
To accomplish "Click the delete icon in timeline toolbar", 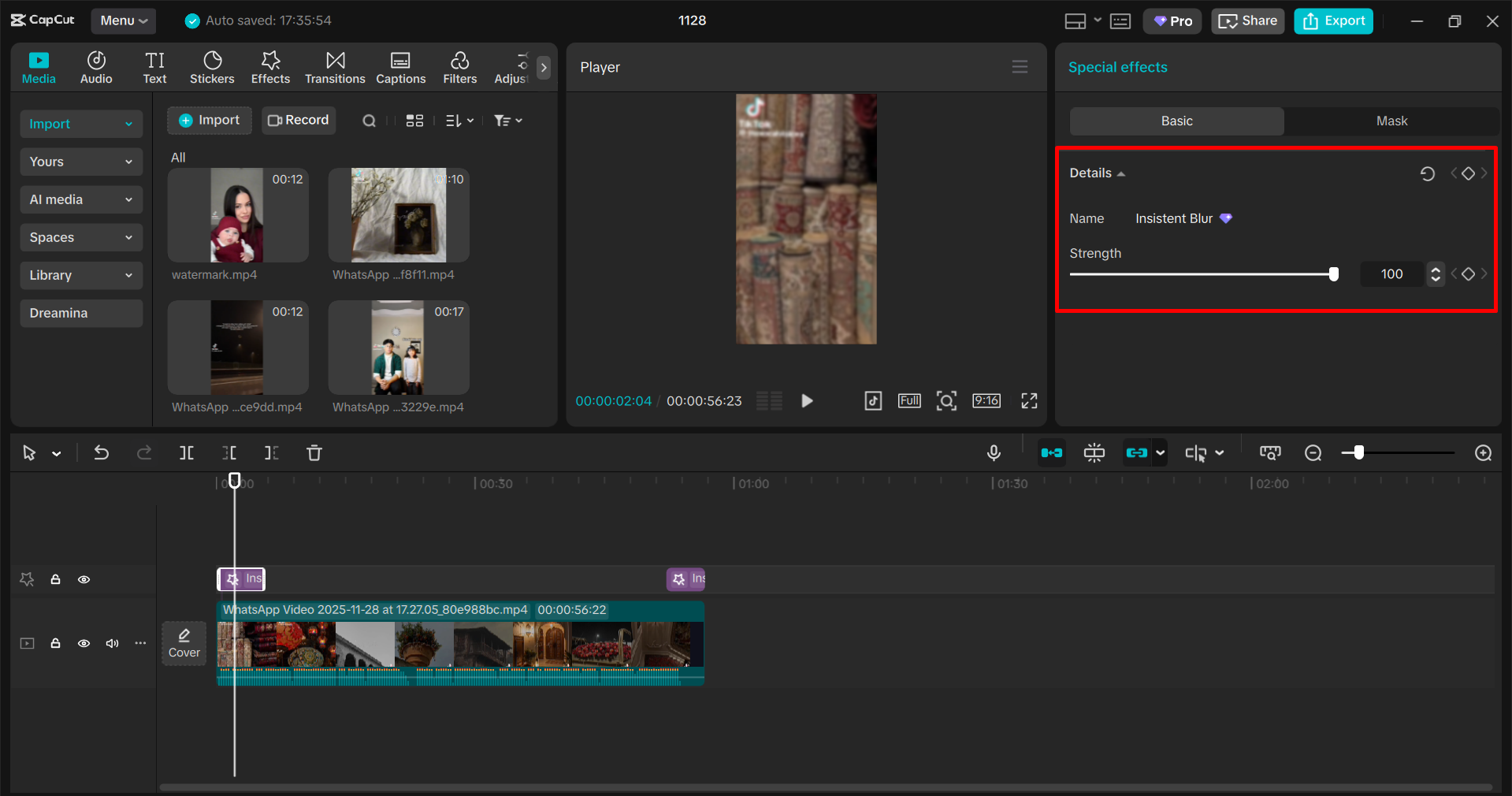I will point(314,453).
